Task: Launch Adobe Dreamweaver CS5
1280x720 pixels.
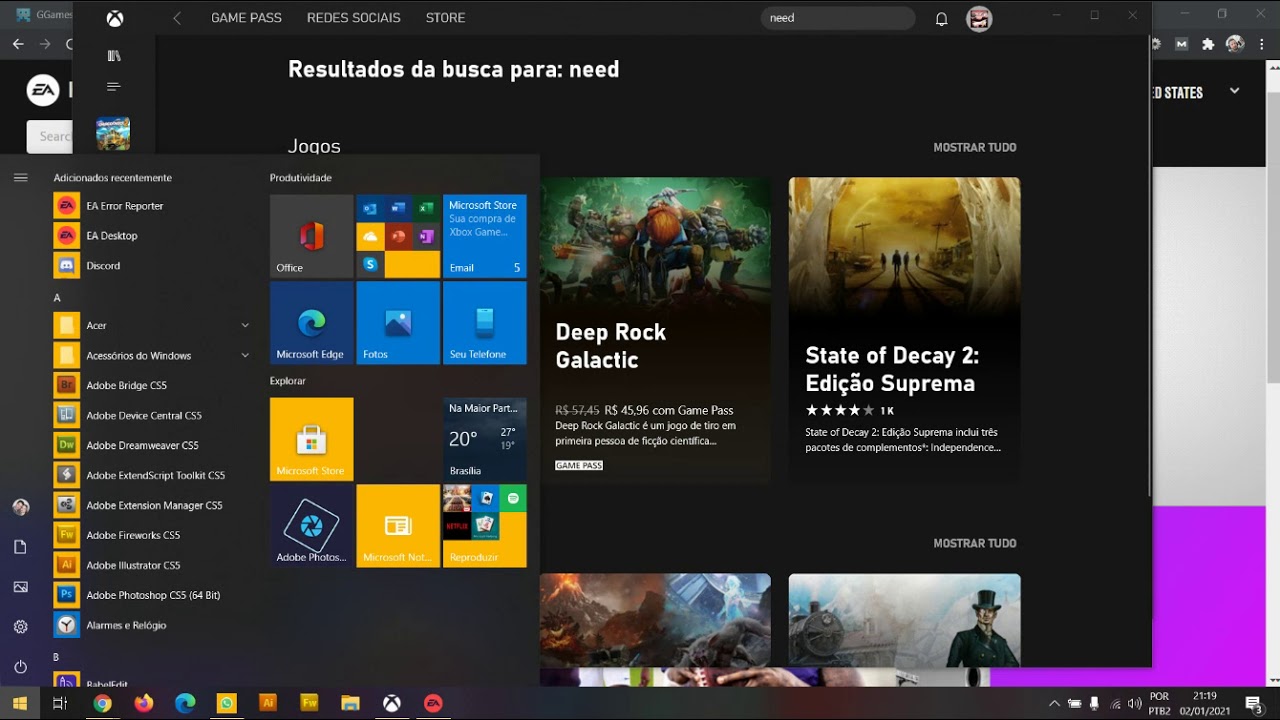Action: click(x=152, y=446)
